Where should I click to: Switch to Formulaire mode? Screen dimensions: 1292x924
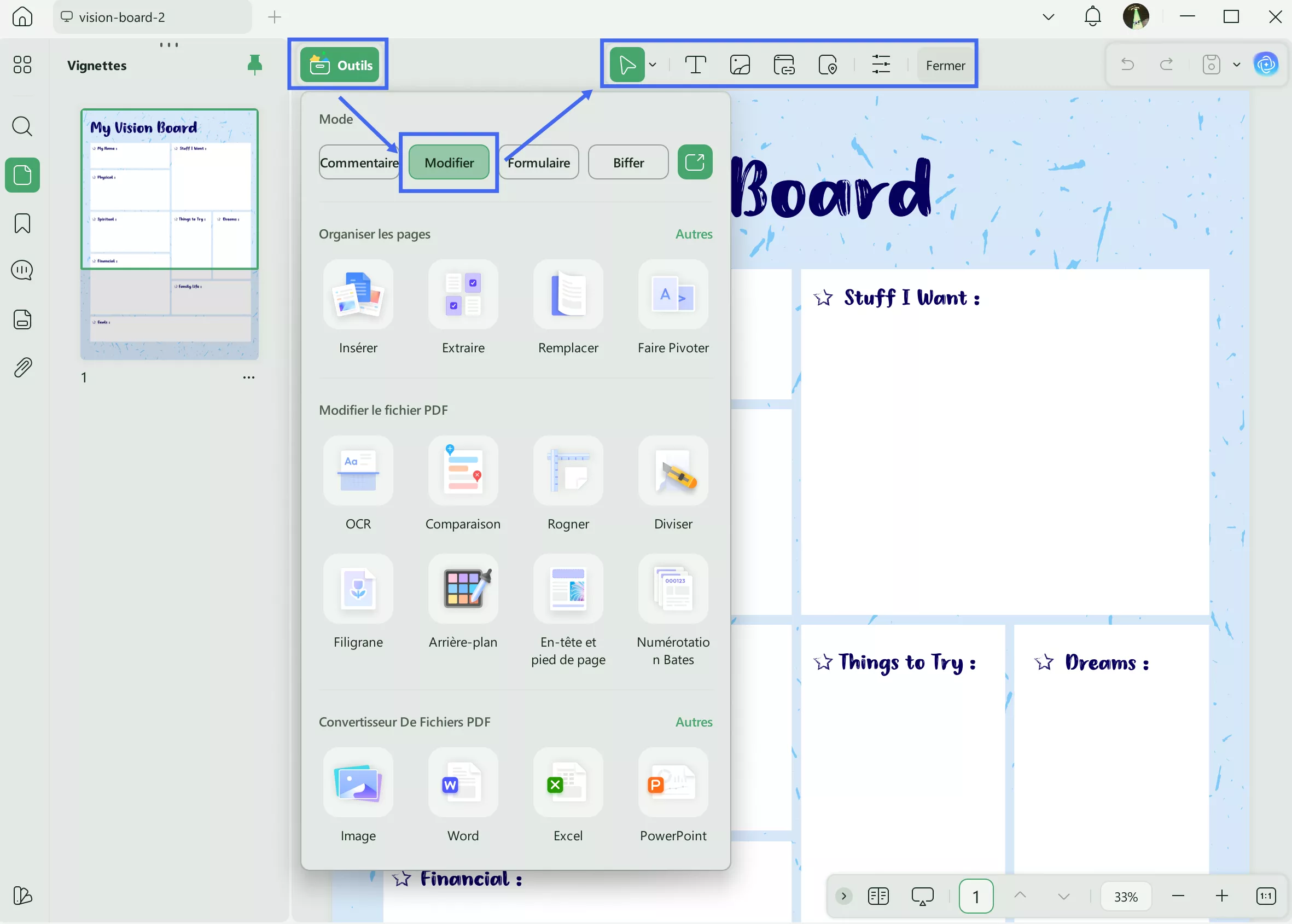coord(538,162)
